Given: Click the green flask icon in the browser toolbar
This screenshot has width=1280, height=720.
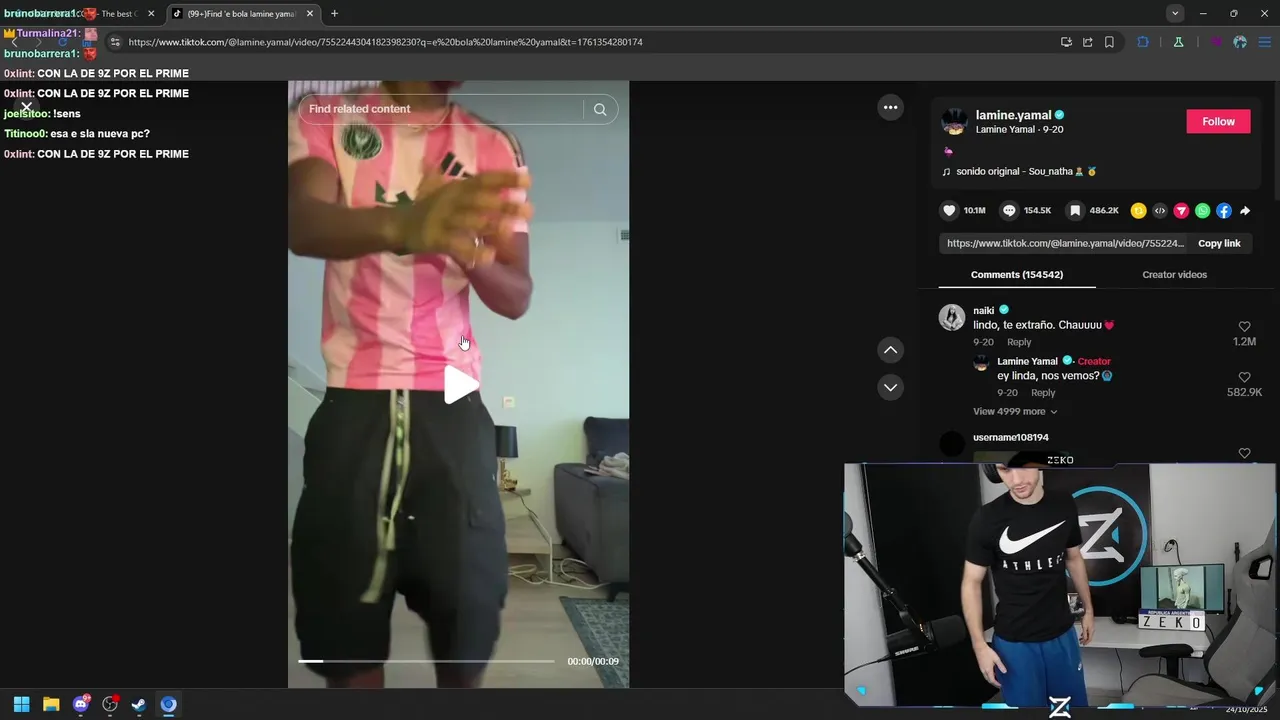Looking at the screenshot, I should (1178, 42).
